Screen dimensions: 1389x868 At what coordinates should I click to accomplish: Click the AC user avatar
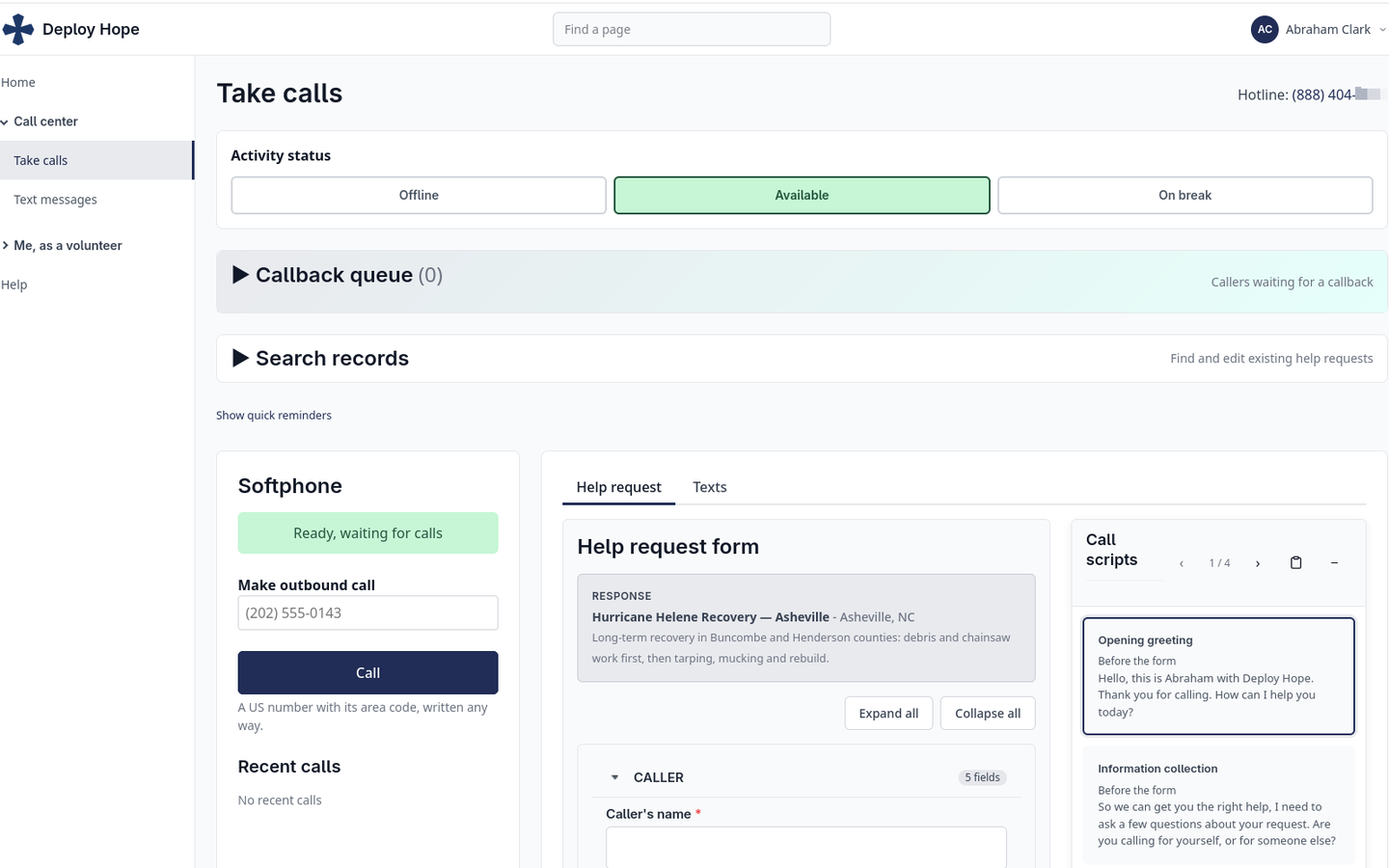pos(1265,30)
